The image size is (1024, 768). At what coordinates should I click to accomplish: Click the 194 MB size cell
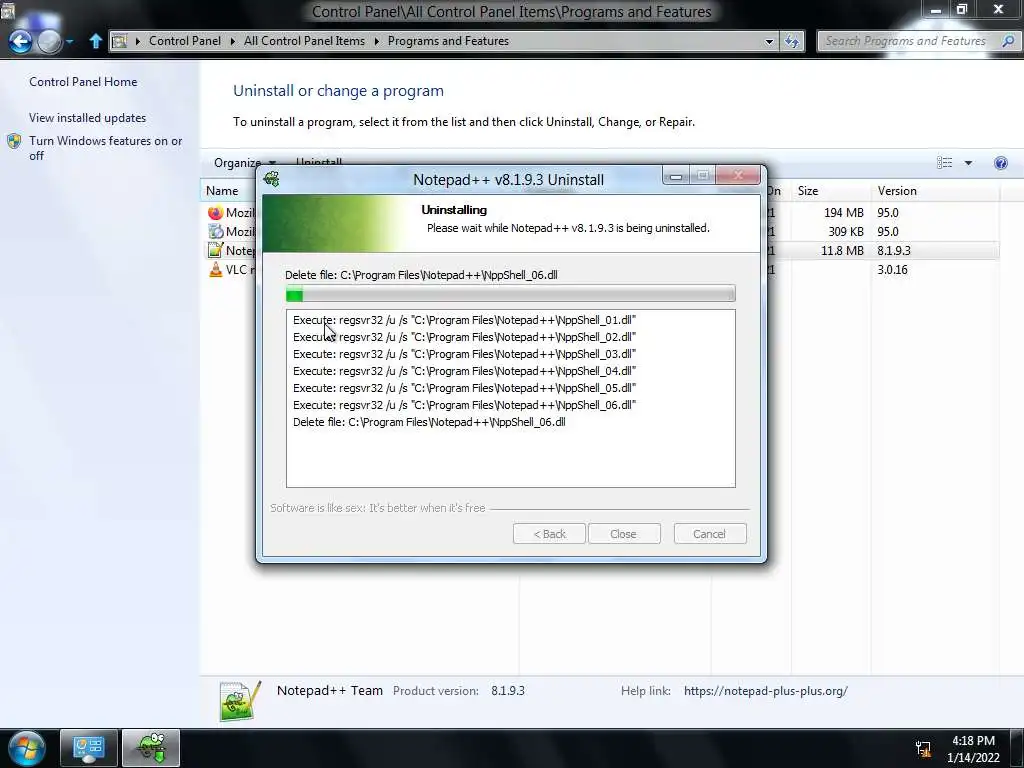pos(843,213)
